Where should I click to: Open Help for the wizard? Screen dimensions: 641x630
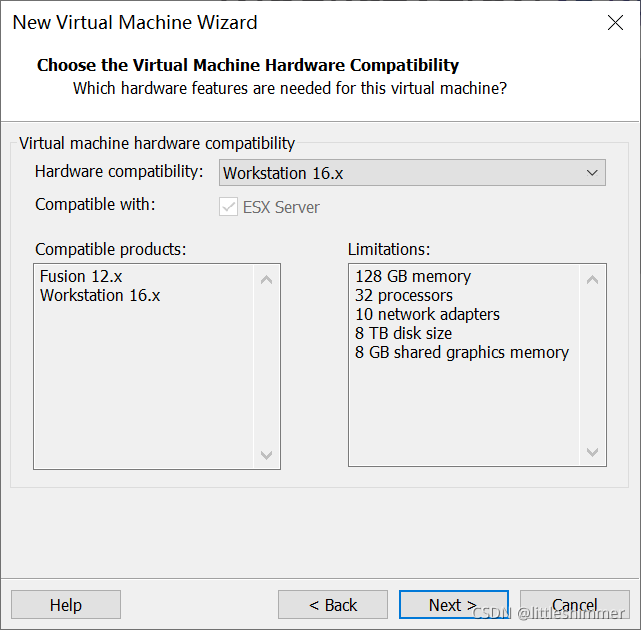66,604
